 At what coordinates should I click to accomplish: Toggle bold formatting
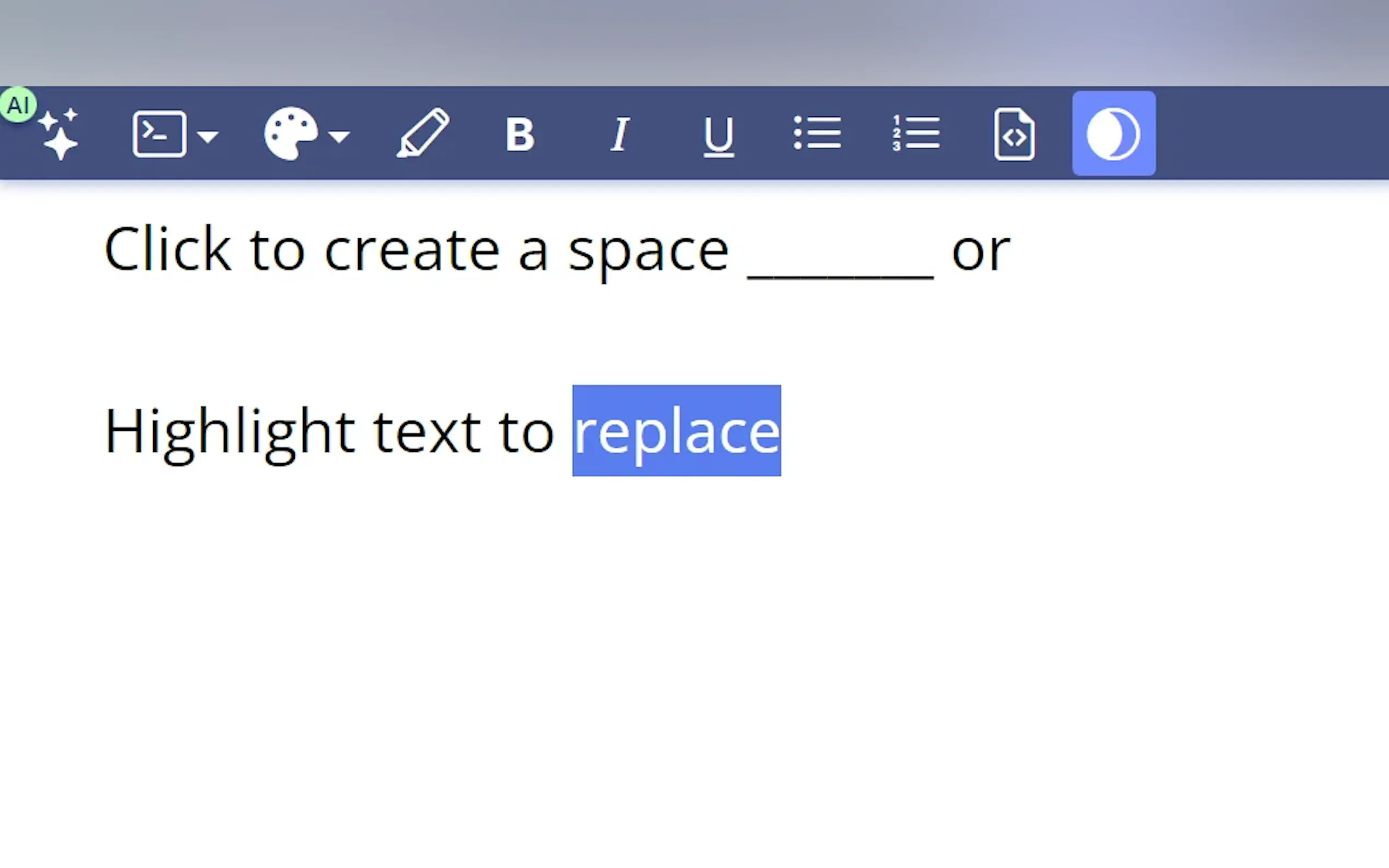(520, 134)
